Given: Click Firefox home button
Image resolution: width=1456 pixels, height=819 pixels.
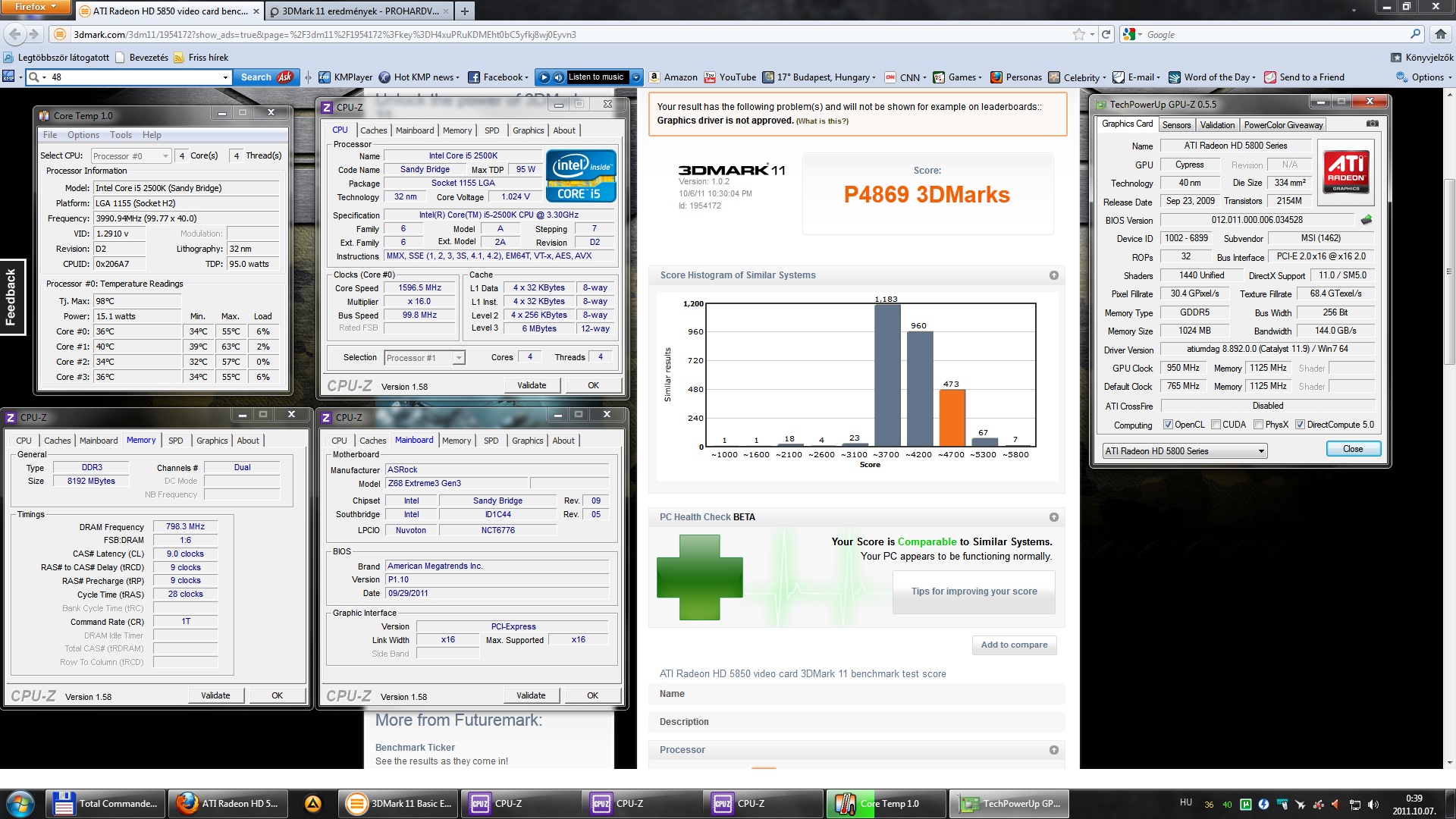Looking at the screenshot, I should [x=1440, y=34].
